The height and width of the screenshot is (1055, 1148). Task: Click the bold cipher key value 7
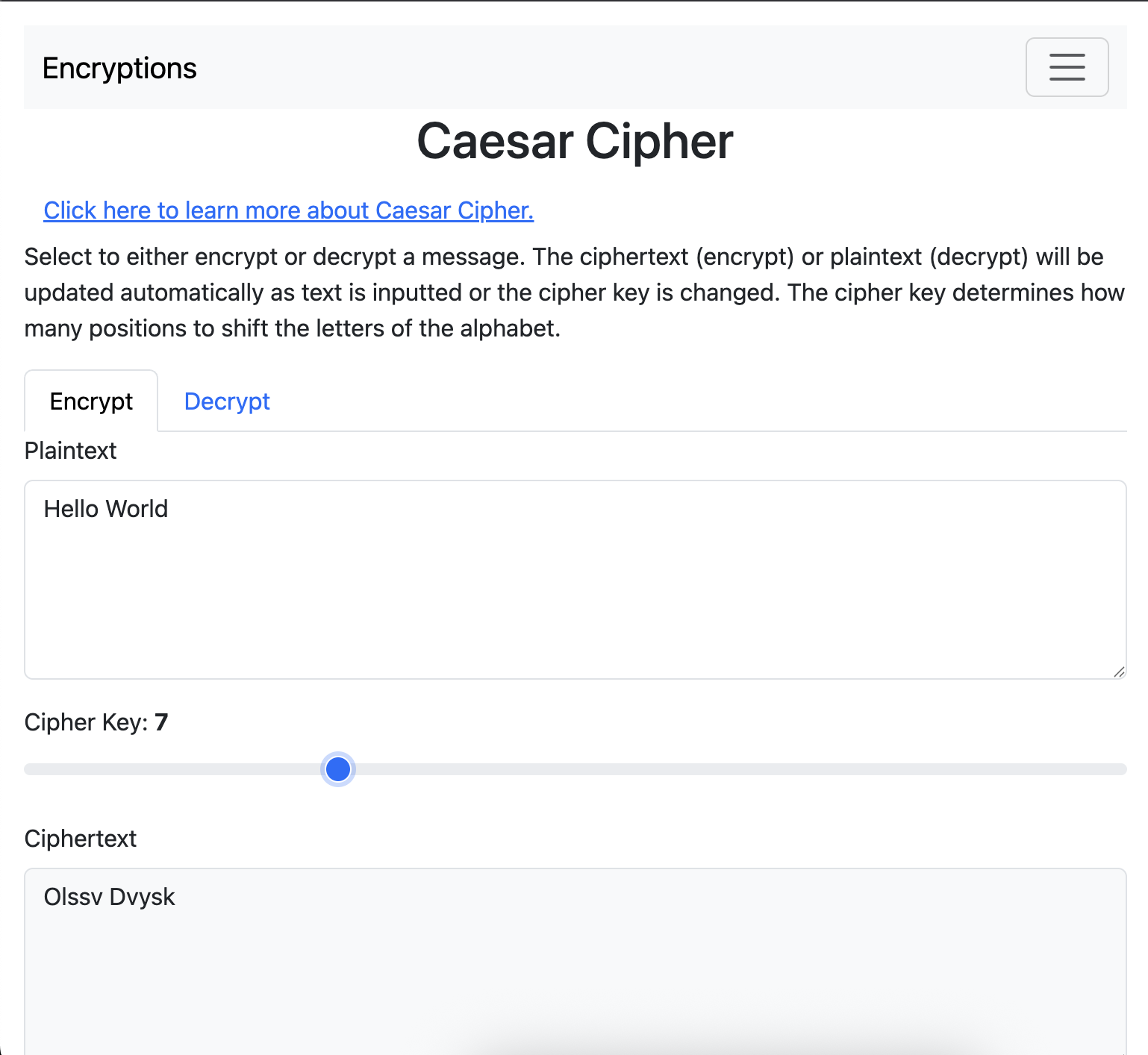(161, 722)
